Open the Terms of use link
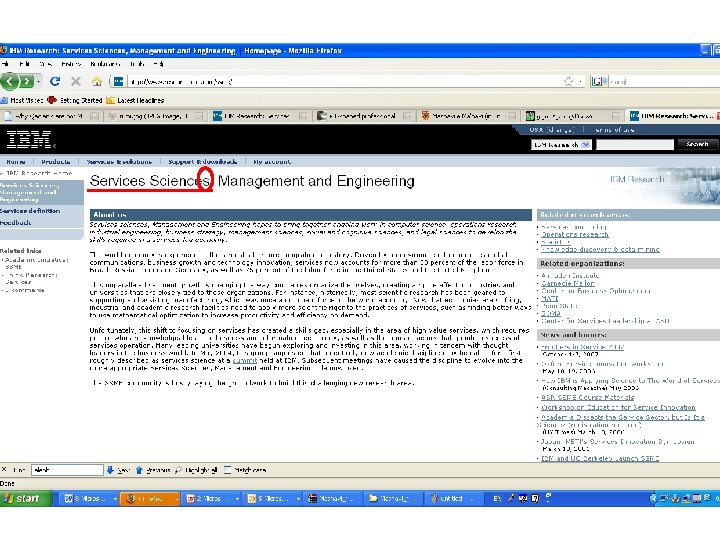The height and width of the screenshot is (540, 720). (x=614, y=130)
